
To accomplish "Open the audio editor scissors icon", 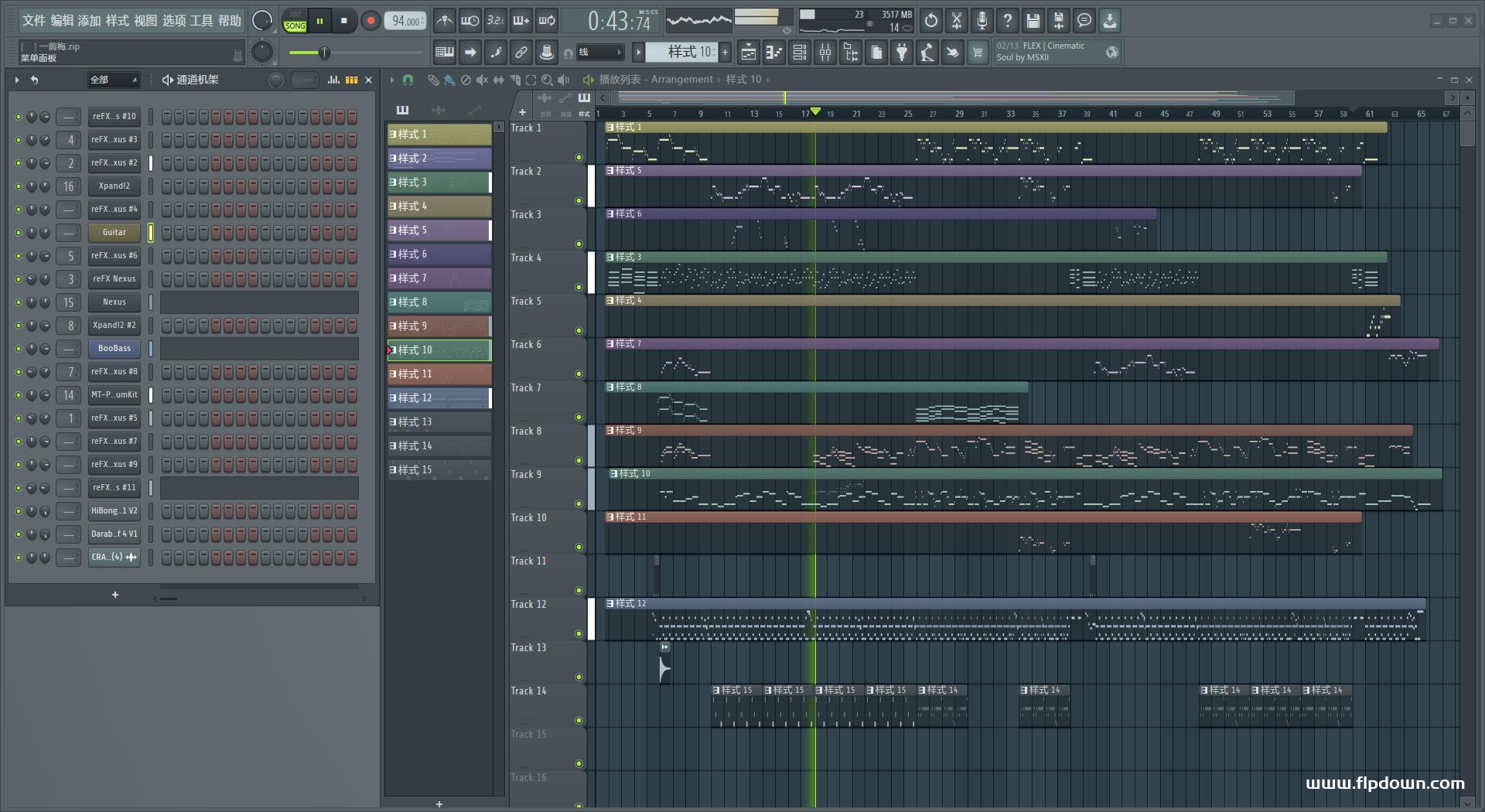I will click(957, 21).
